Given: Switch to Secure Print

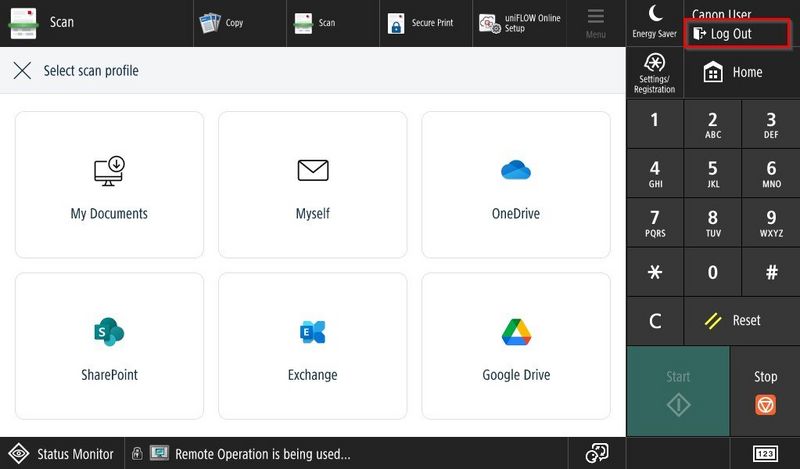Looking at the screenshot, I should (x=420, y=22).
